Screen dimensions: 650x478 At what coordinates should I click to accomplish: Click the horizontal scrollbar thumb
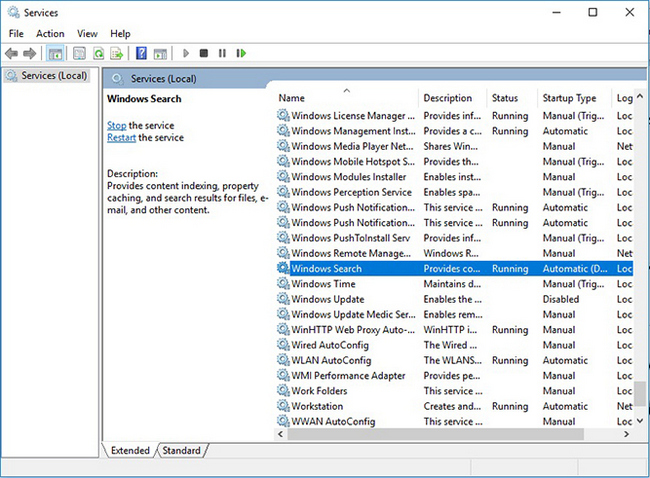click(436, 434)
